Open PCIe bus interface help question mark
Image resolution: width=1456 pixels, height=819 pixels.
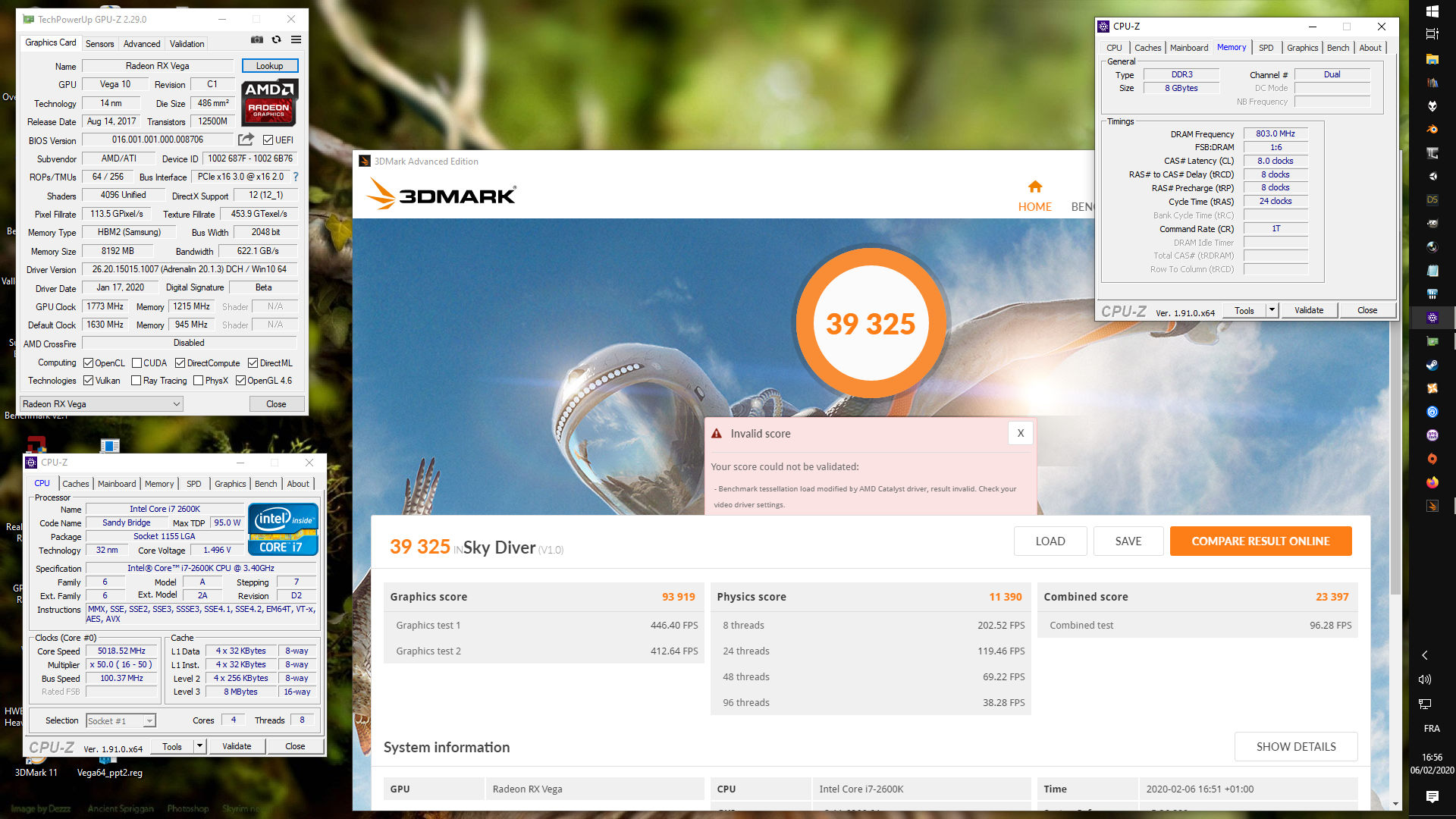click(x=296, y=177)
